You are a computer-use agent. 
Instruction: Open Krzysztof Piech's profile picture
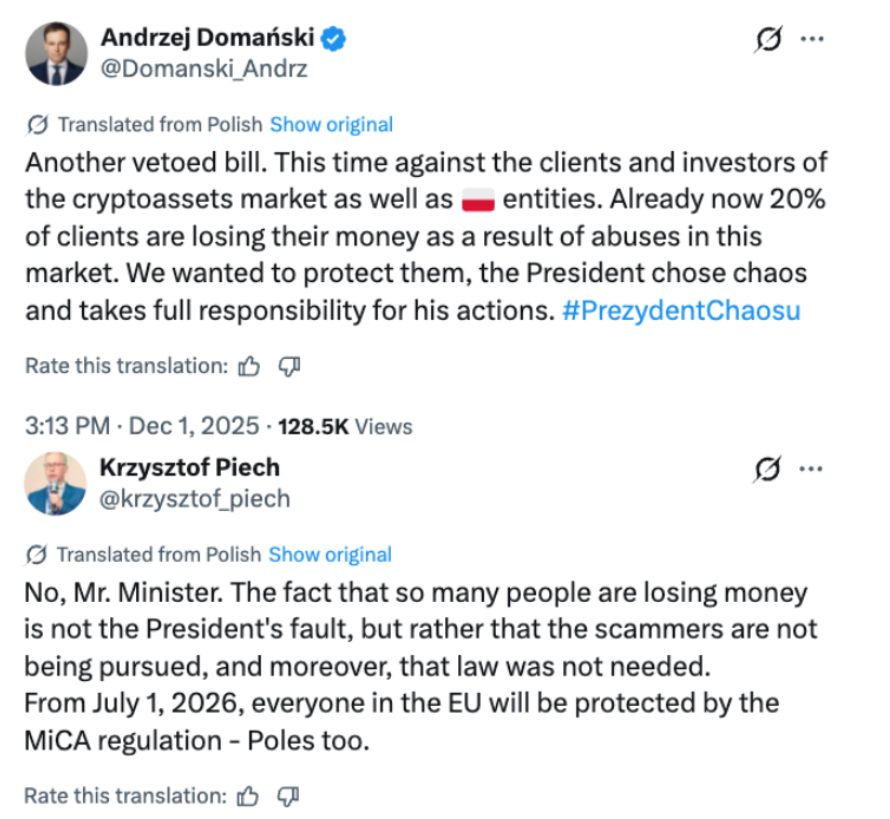(x=56, y=483)
